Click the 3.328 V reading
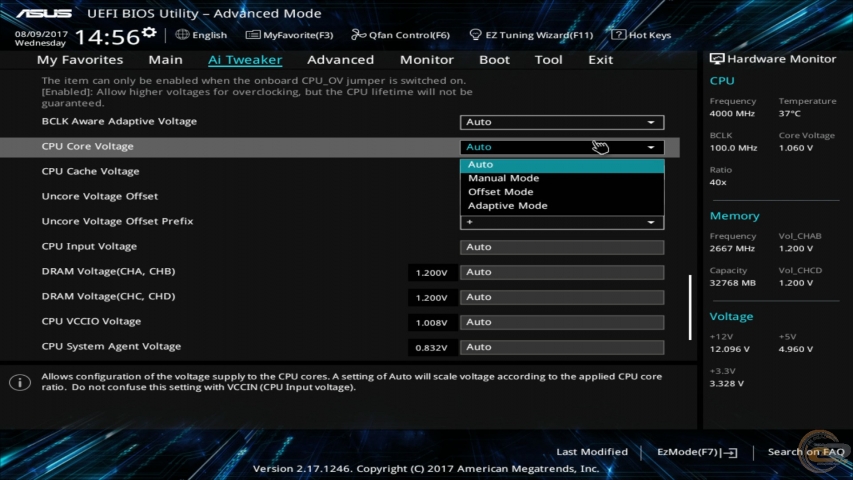Viewport: 853px width, 480px height. pyautogui.click(x=727, y=384)
